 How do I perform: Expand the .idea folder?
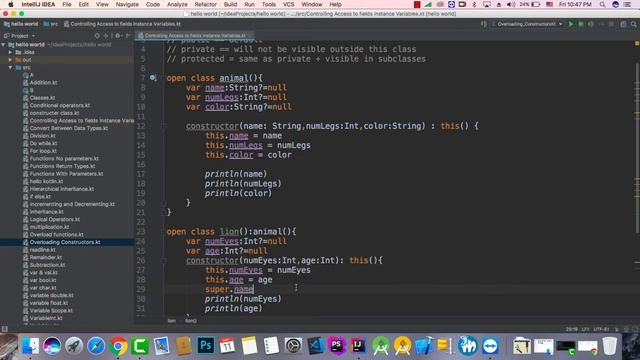pos(10,52)
